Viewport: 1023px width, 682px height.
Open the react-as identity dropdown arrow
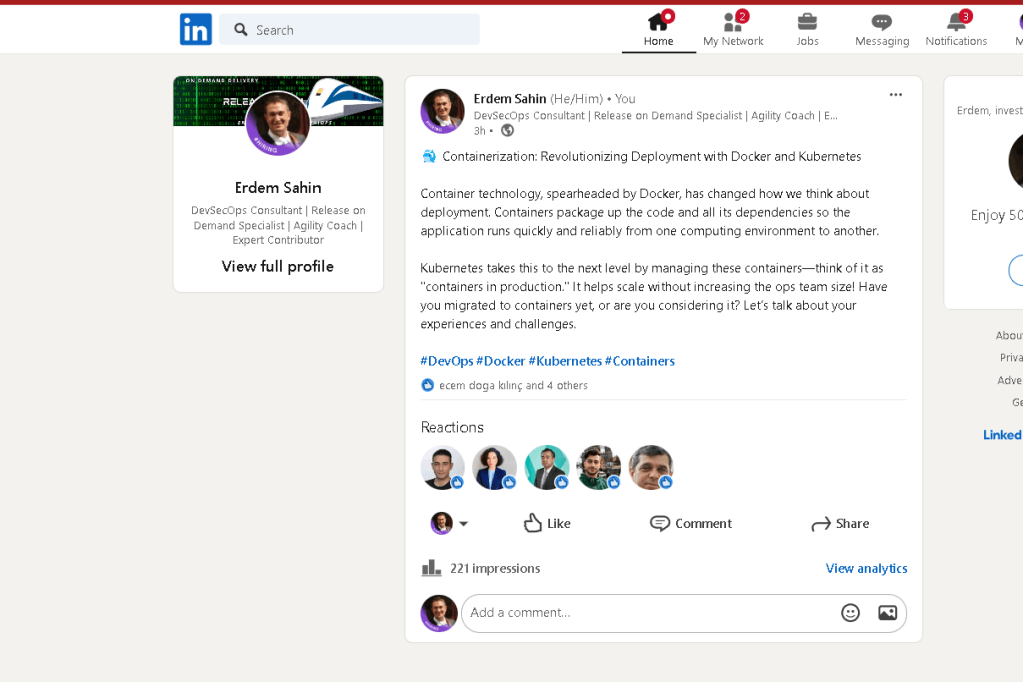pos(463,523)
